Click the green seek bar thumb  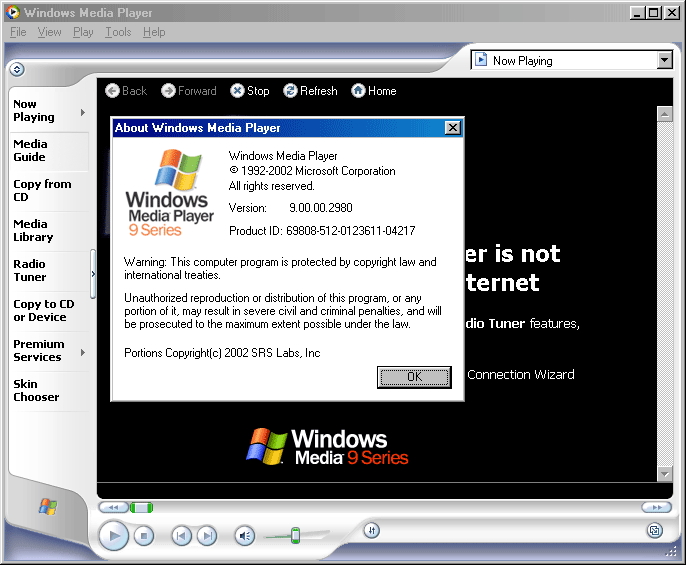(x=141, y=508)
